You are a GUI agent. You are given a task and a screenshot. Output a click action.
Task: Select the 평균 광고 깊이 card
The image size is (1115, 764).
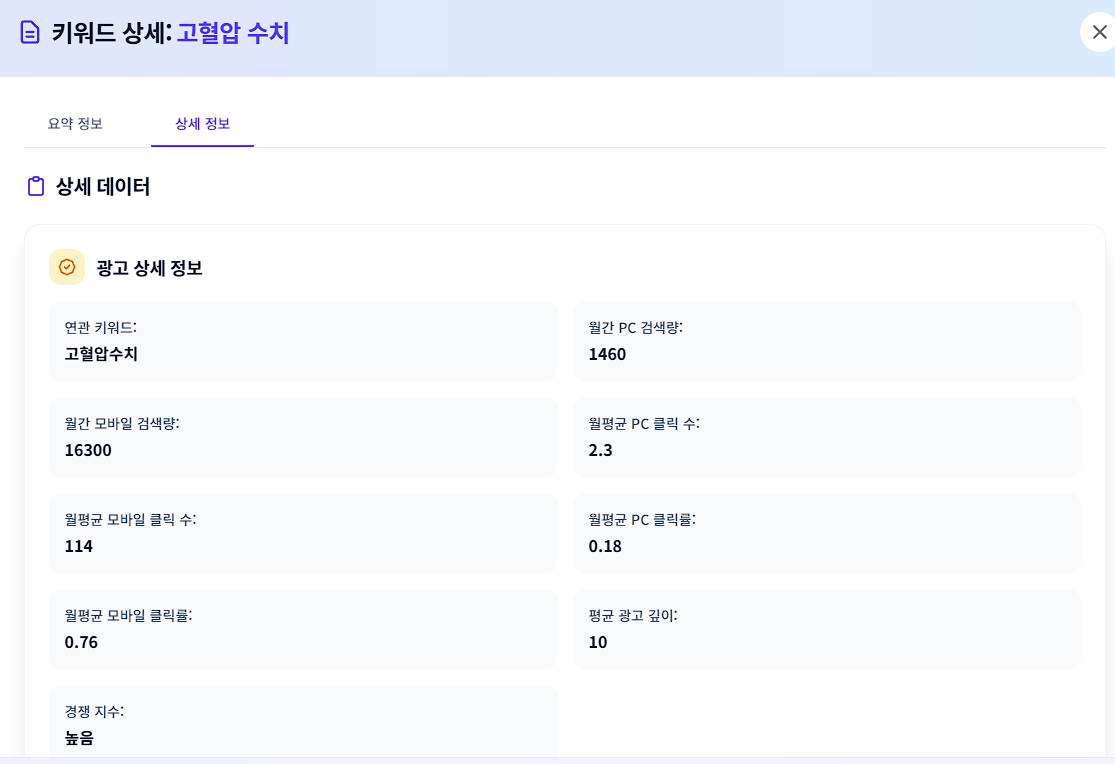pos(826,629)
